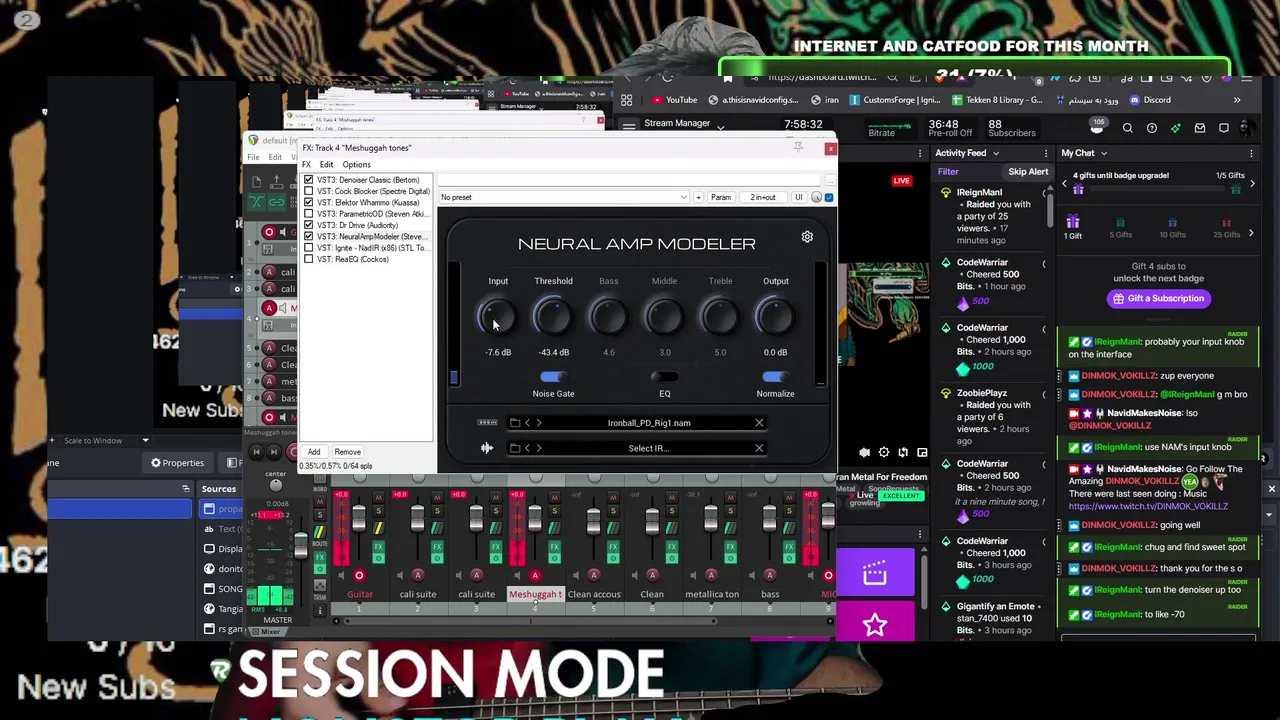Enable VST ReaEQ (Cockos) plugin checkbox

[x=308, y=259]
